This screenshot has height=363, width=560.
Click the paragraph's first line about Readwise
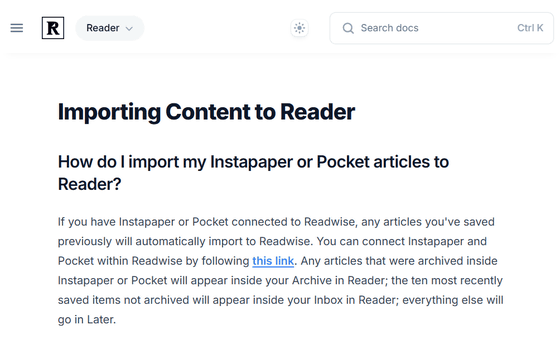point(276,222)
